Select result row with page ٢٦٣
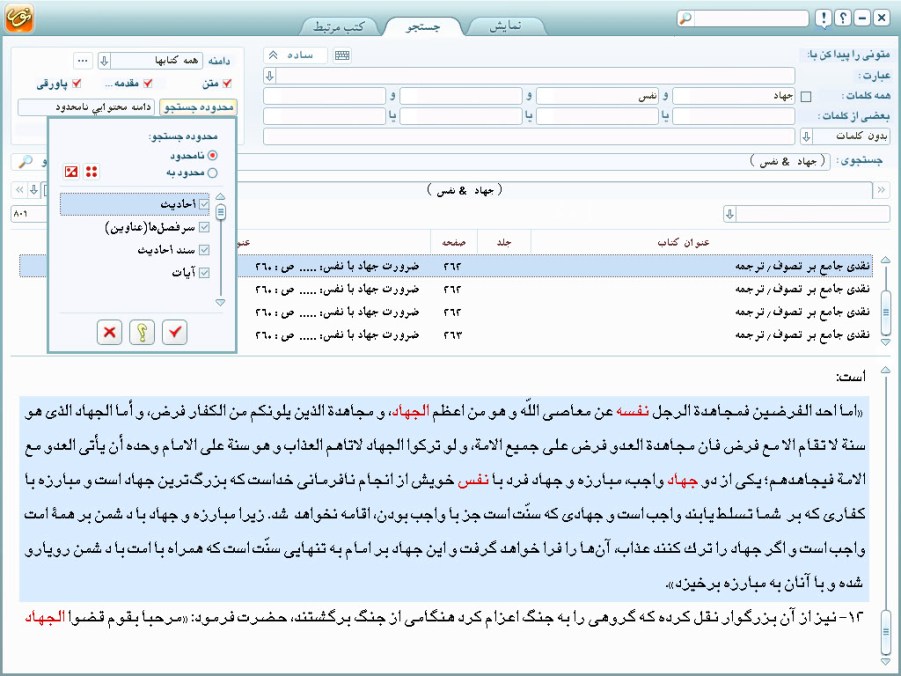Viewport: 901px width, 676px height. (x=446, y=335)
